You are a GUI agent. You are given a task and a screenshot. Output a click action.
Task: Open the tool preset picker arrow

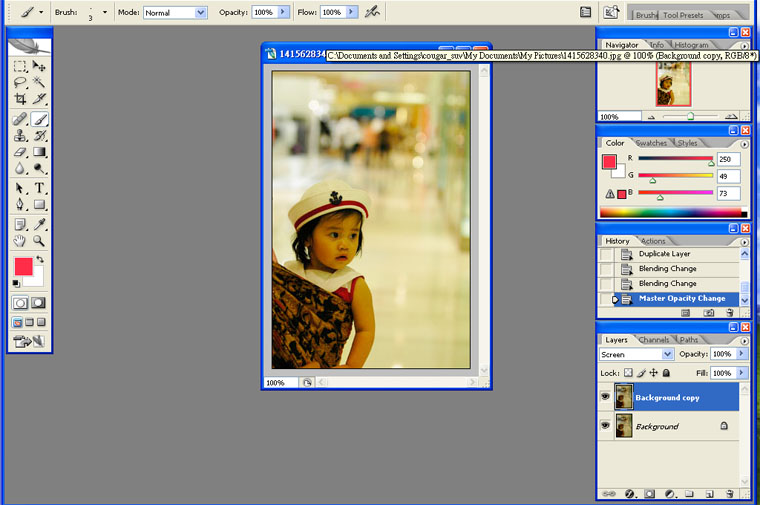(x=41, y=12)
